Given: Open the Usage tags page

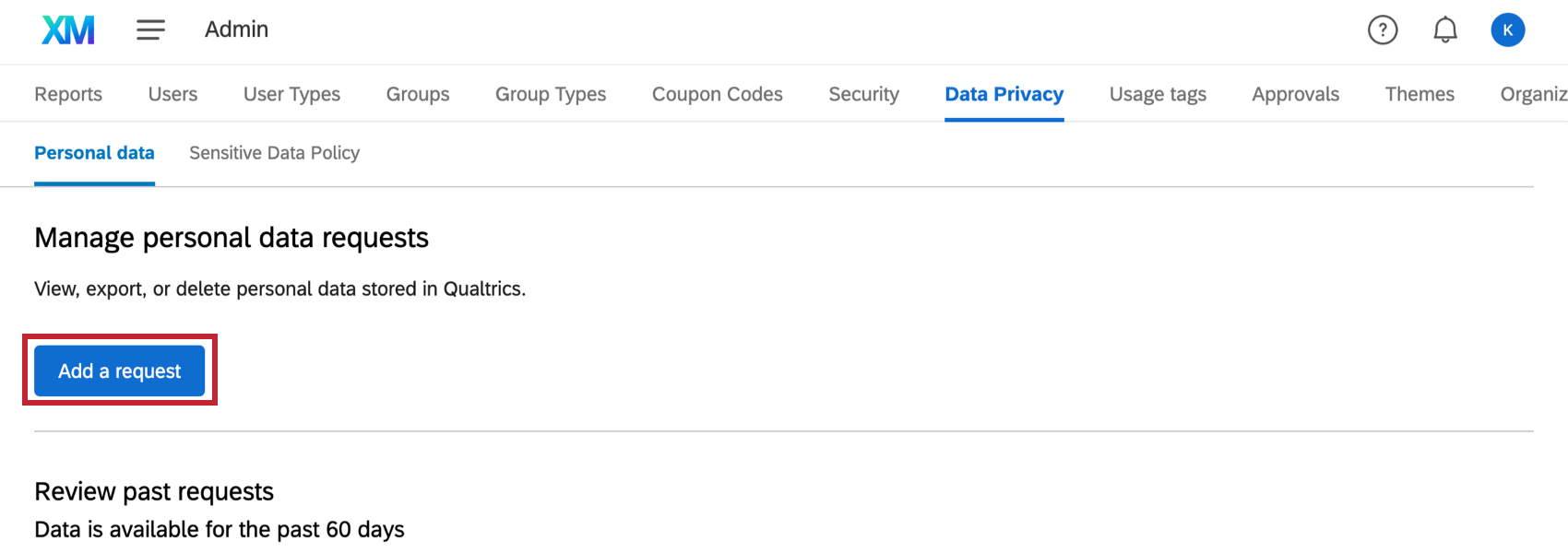Looking at the screenshot, I should pos(1158,93).
